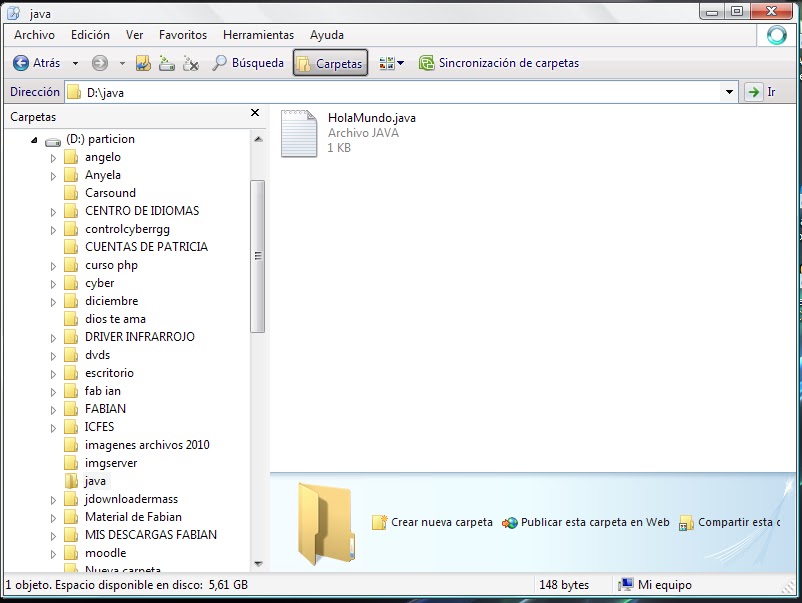Viewport: 802px width, 603px height.
Task: Expand the angelo folder
Action: (x=53, y=158)
